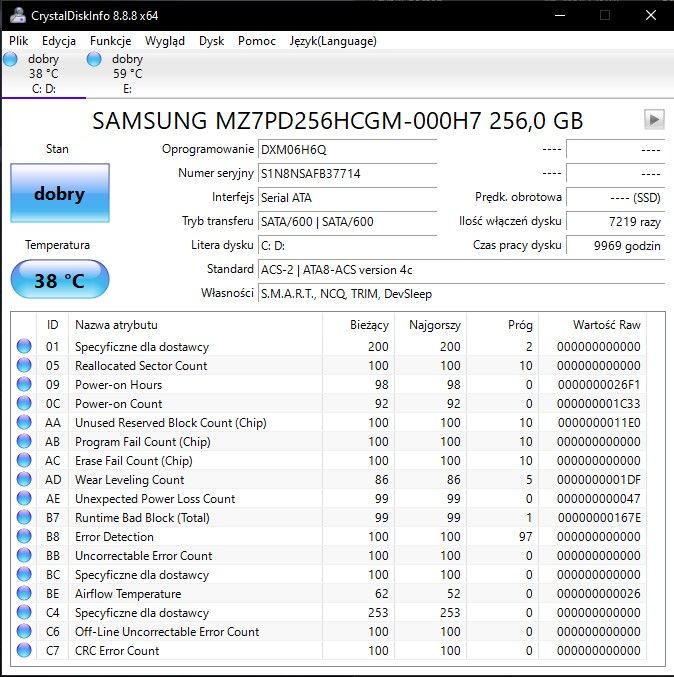Open the Pomoc menu
674x677 pixels.
[x=257, y=41]
